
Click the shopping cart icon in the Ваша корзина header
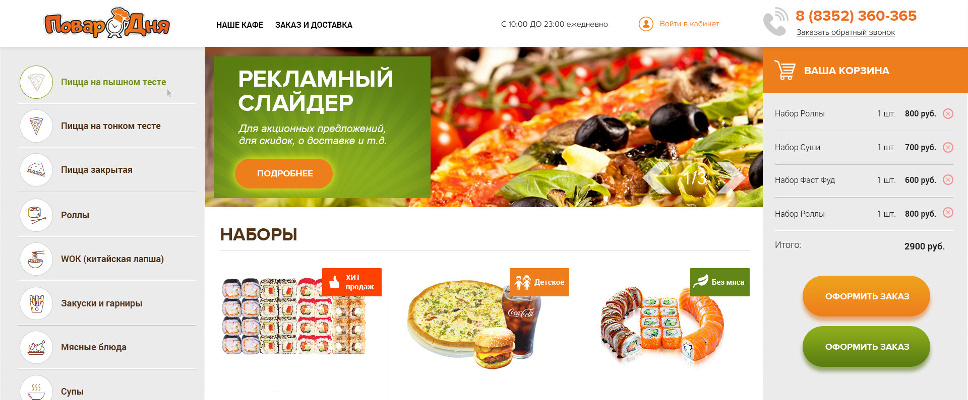point(785,70)
